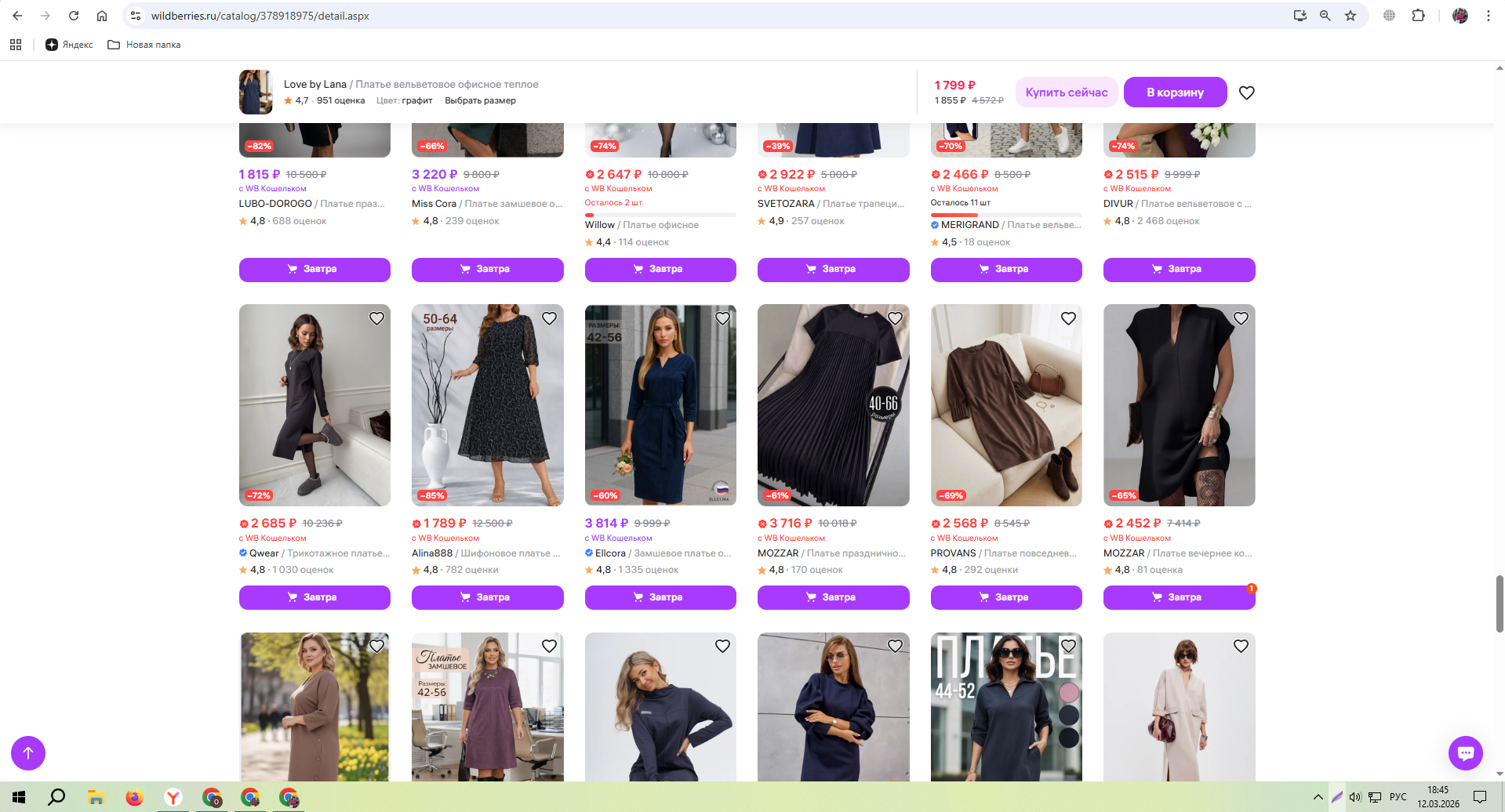Image resolution: width=1505 pixels, height=812 pixels.
Task: Favorite the MOZZAR evening dress card
Action: pos(1241,318)
